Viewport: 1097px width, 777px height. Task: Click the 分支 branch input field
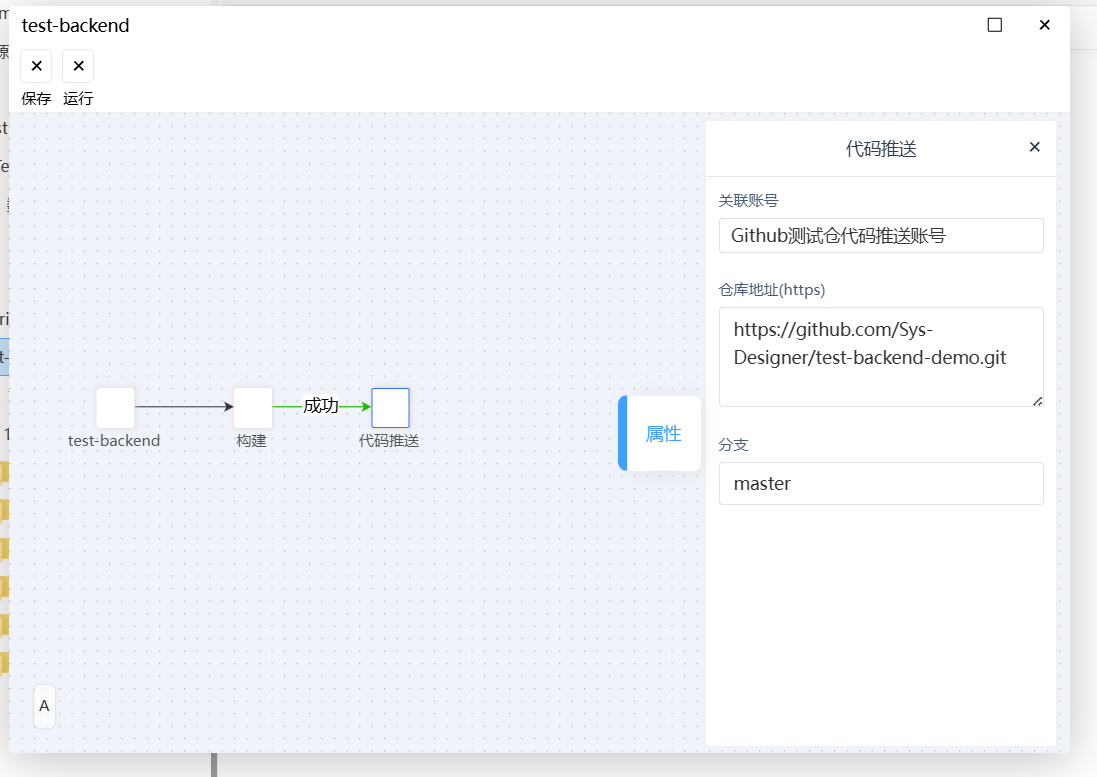pos(881,483)
